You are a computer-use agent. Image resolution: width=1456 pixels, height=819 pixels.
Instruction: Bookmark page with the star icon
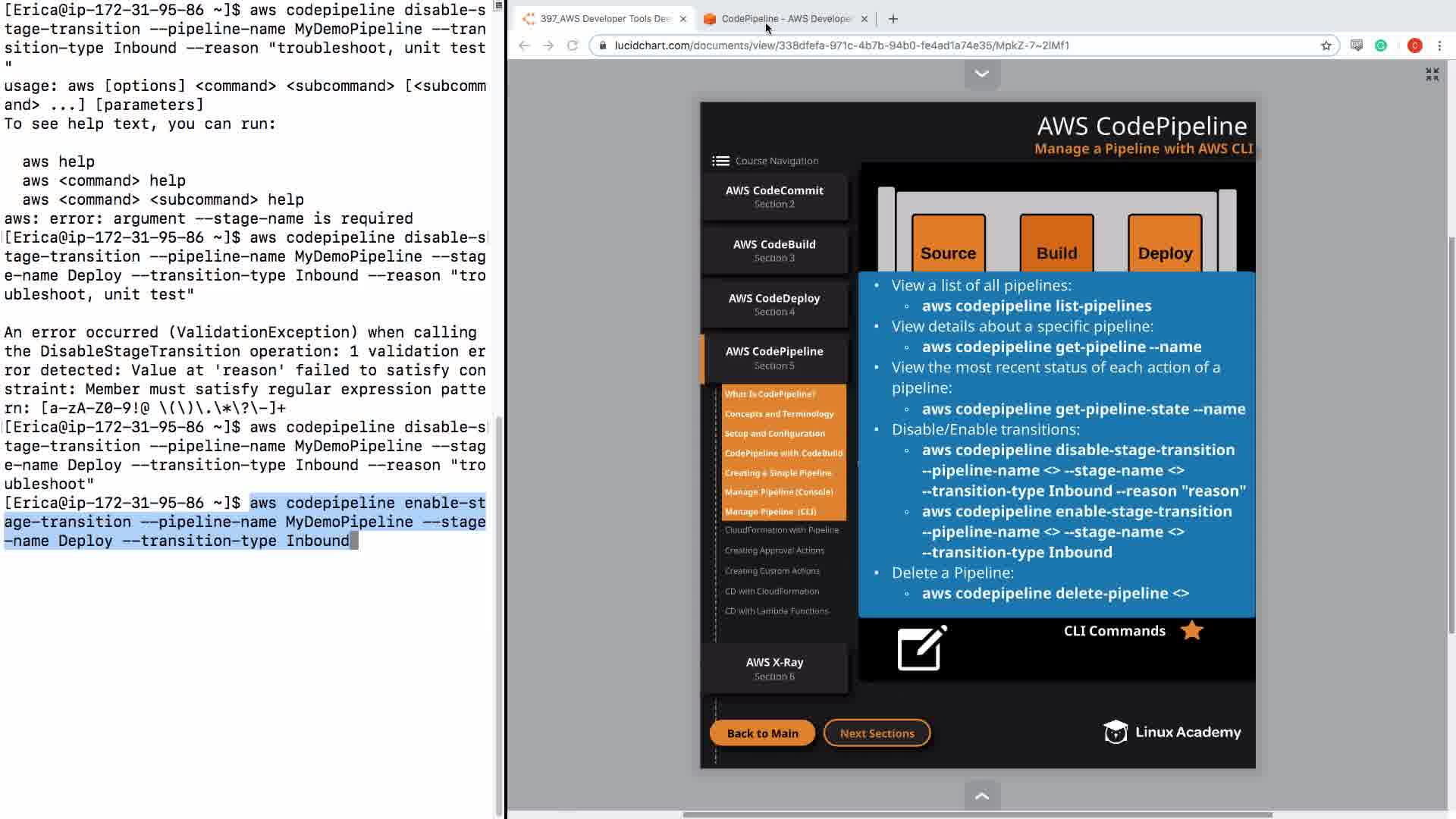1326,45
